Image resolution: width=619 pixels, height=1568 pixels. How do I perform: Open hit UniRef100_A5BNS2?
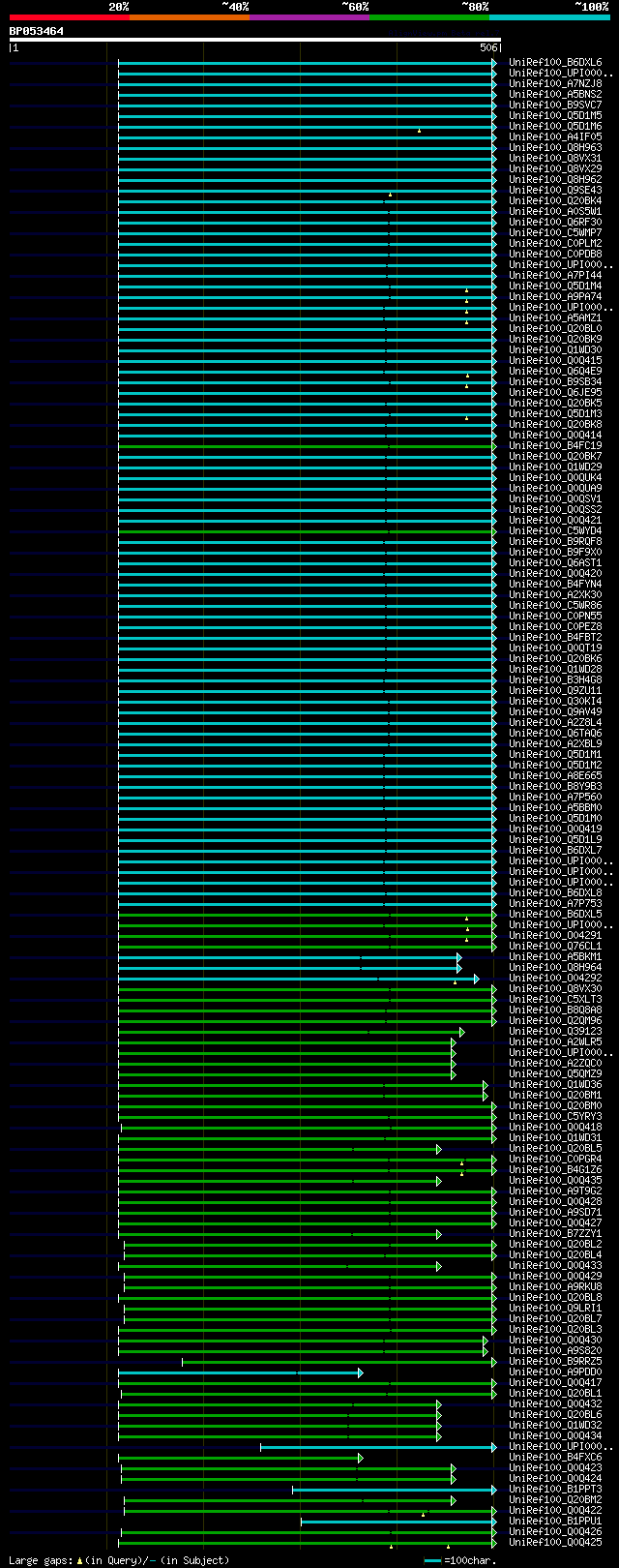(555, 95)
